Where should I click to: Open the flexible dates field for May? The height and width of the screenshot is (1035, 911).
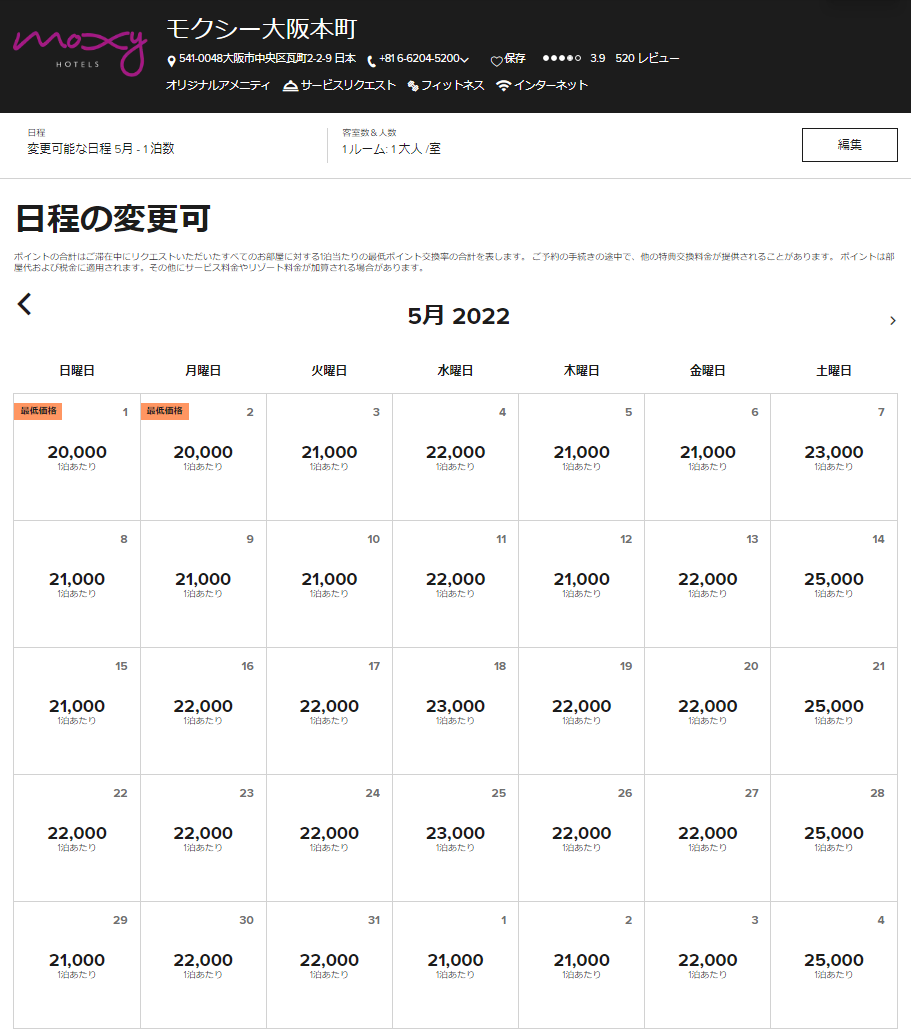100,148
